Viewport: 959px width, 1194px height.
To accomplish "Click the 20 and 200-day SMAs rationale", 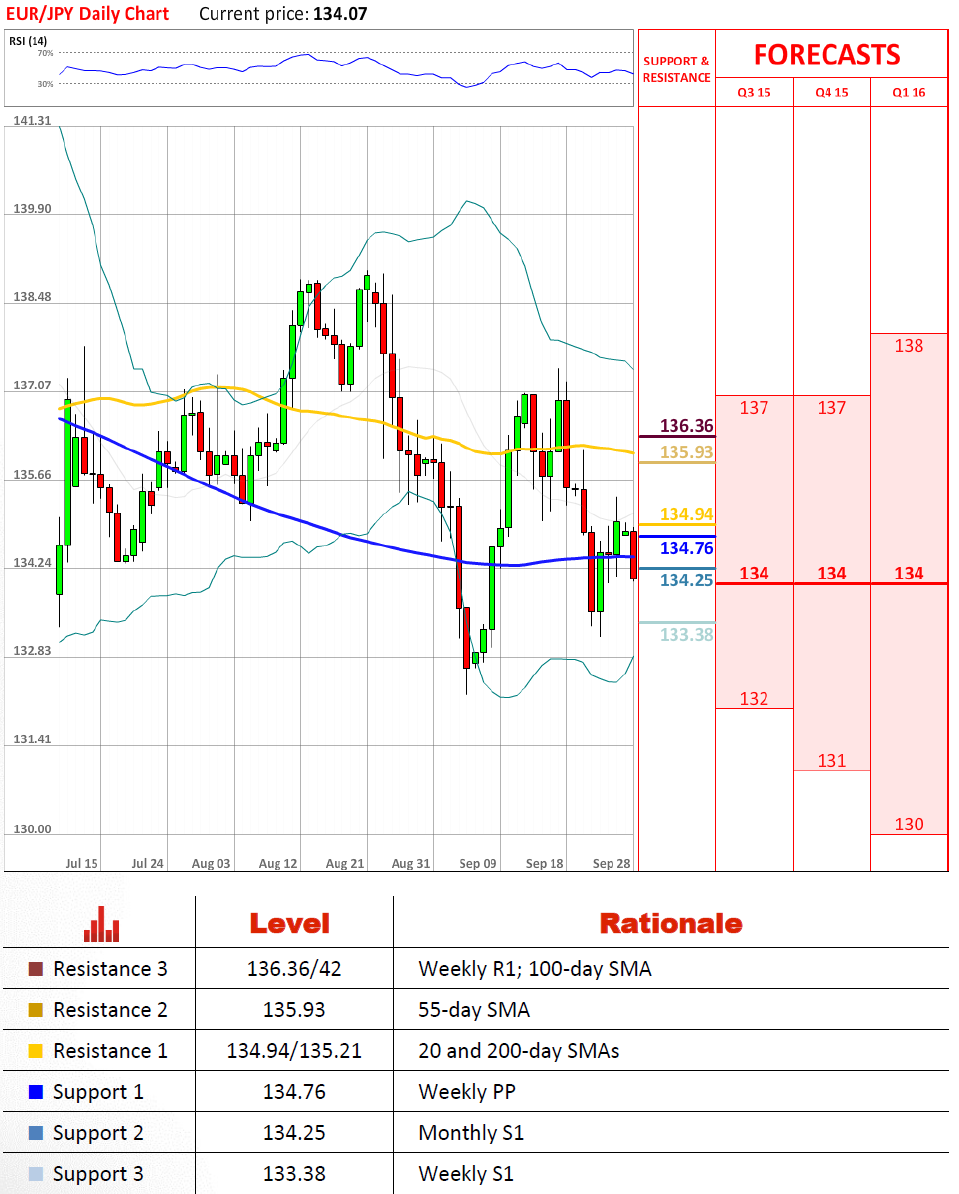I will coord(519,1051).
